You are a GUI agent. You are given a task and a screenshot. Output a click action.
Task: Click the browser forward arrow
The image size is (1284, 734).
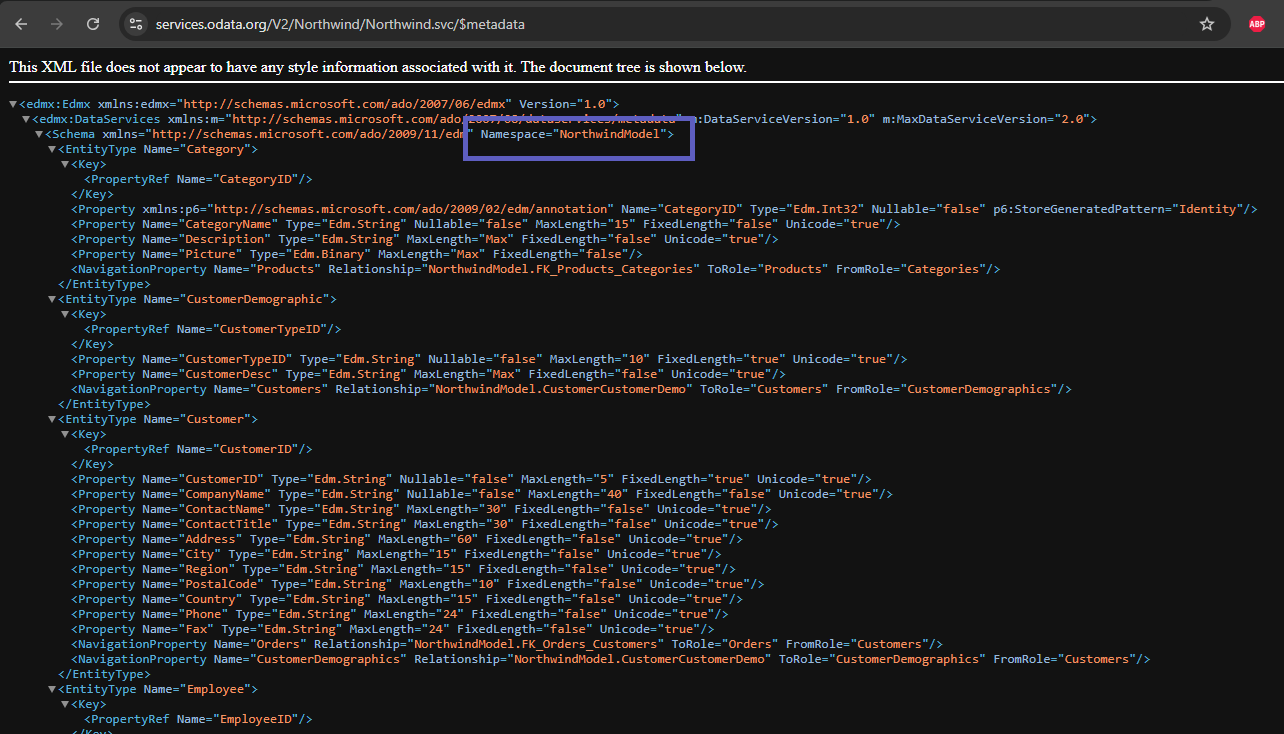[x=58, y=24]
